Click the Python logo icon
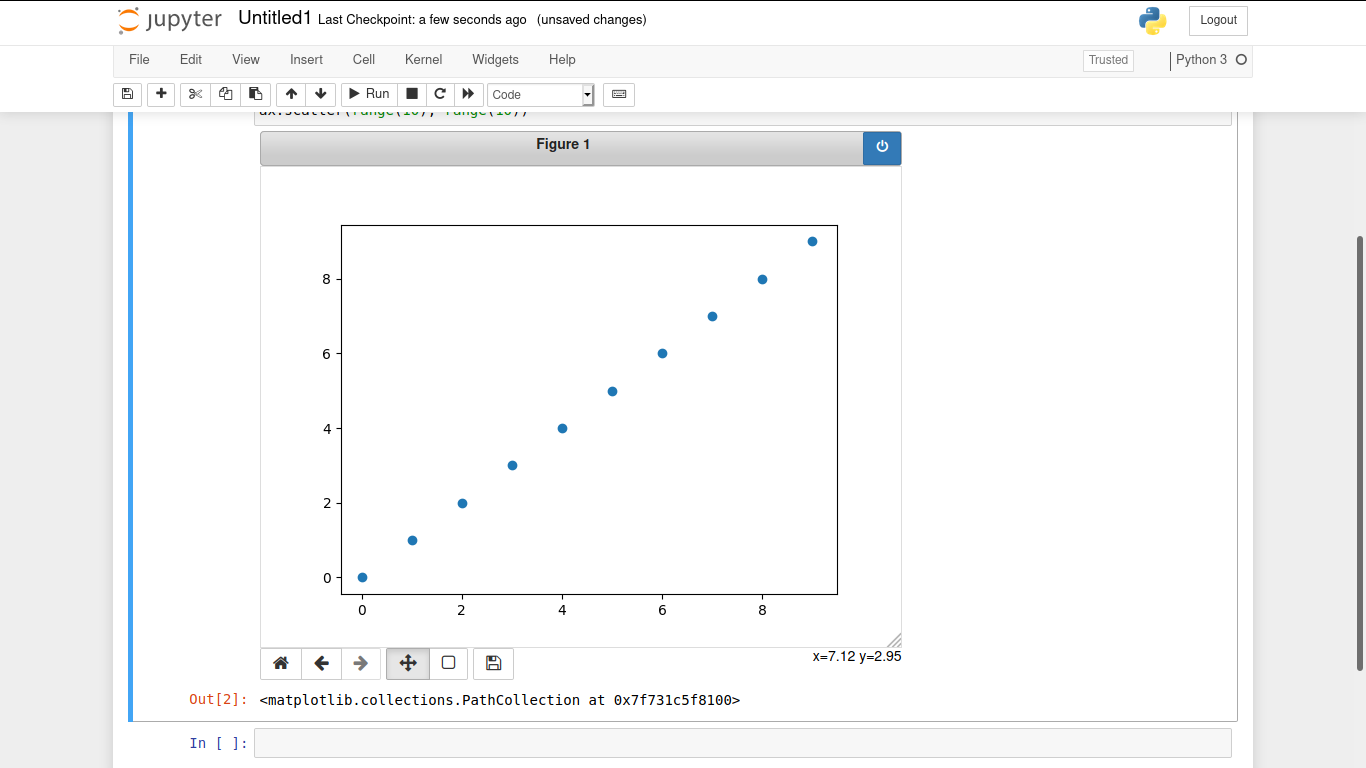This screenshot has height=768, width=1366. click(1152, 21)
